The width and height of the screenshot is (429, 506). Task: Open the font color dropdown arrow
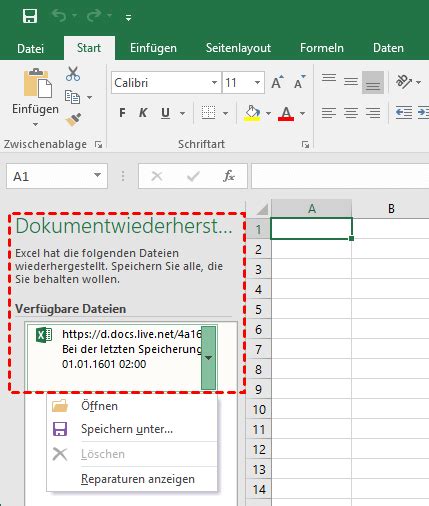click(303, 113)
